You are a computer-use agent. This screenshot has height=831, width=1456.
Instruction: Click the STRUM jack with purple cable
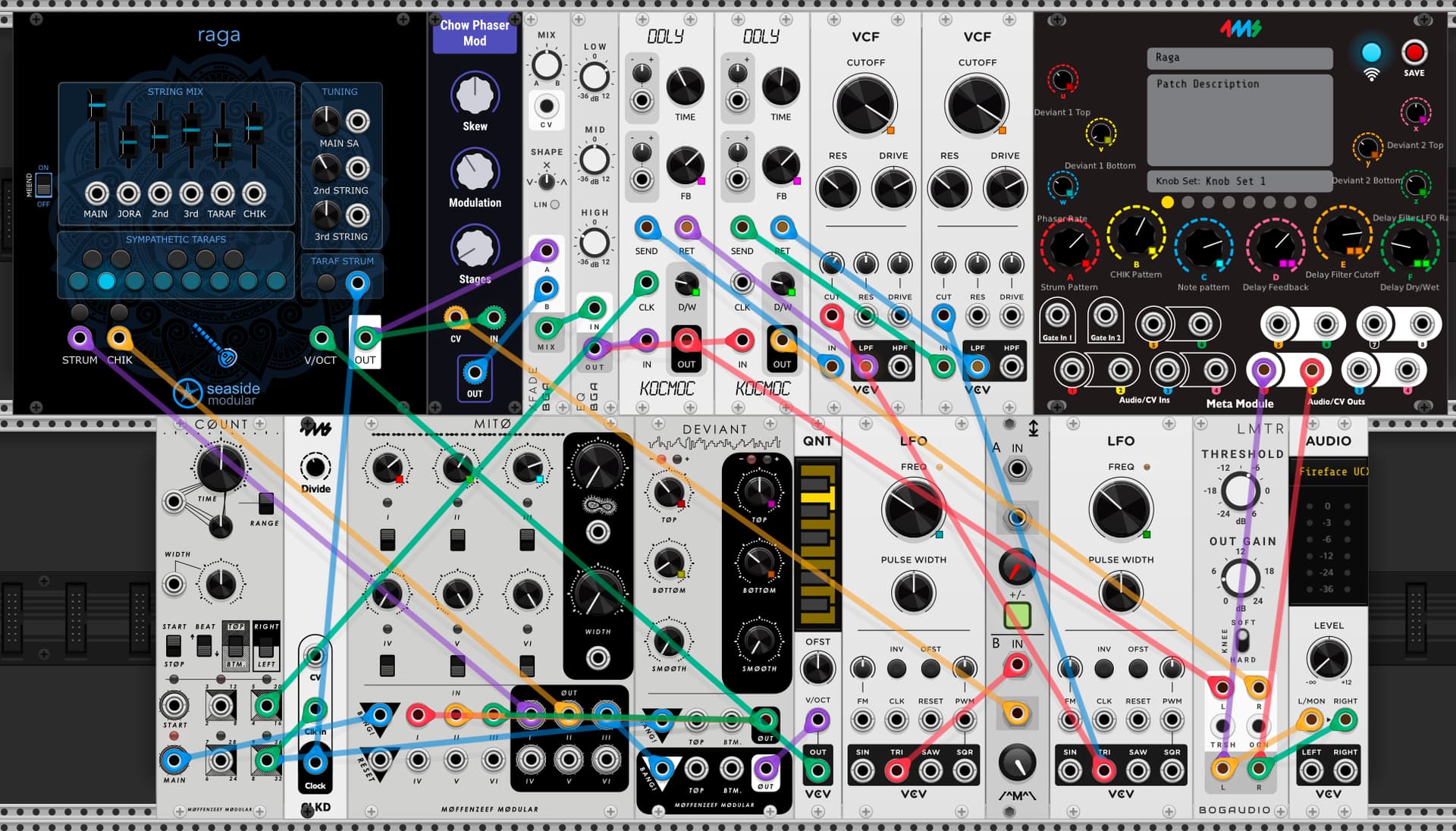coord(80,338)
